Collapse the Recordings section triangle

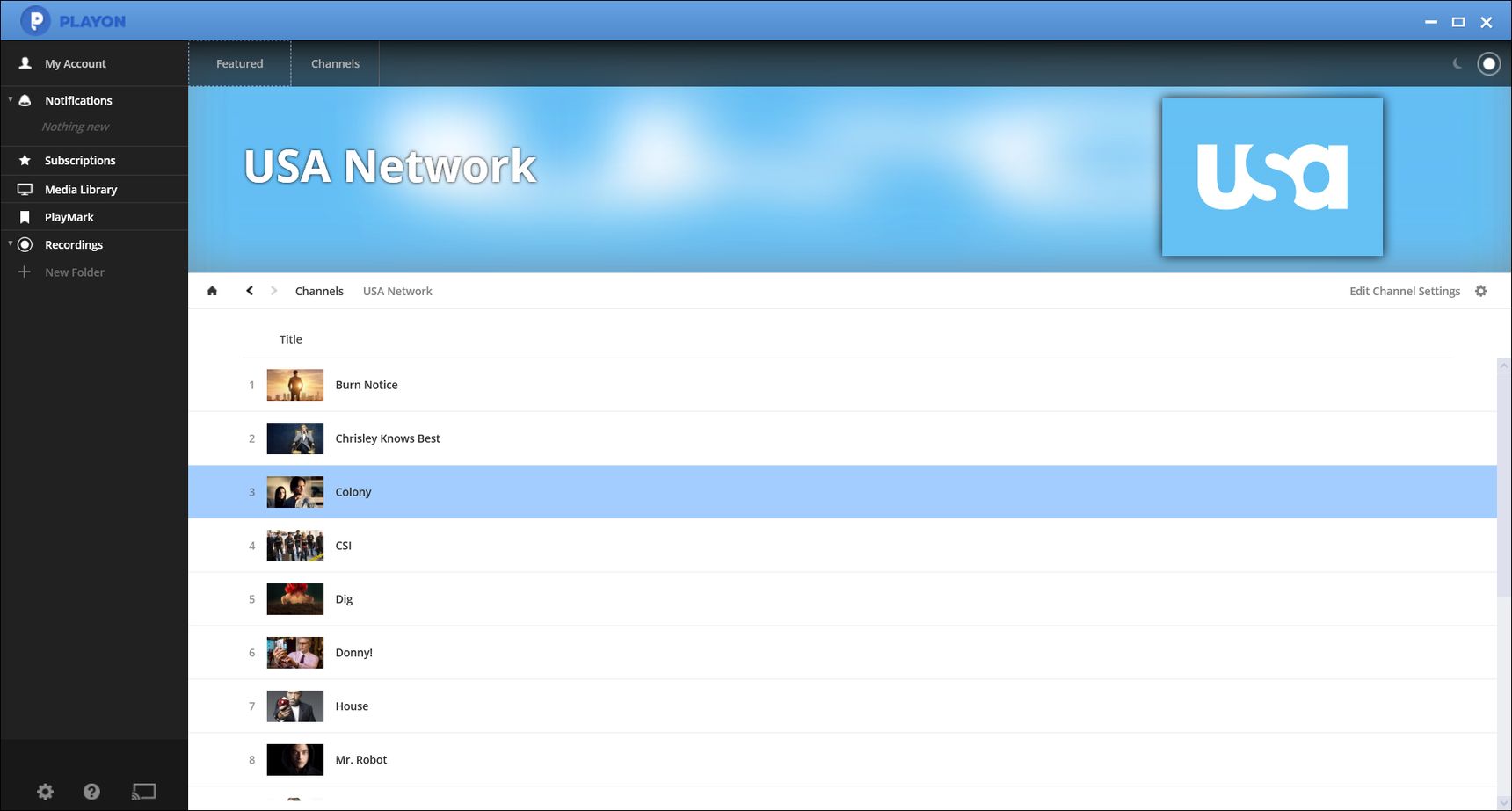click(x=10, y=243)
